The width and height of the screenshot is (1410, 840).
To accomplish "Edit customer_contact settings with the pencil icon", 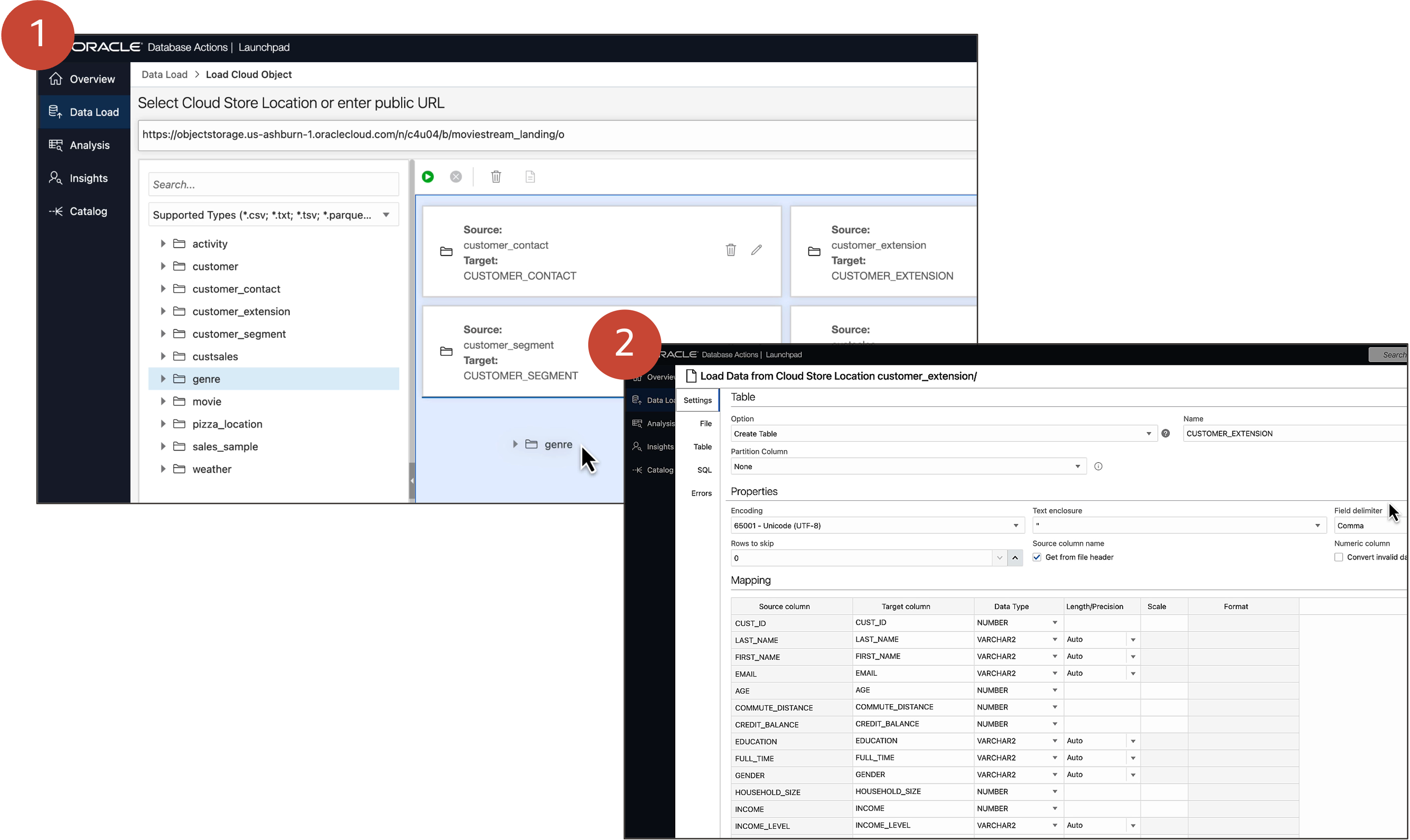I will (757, 250).
